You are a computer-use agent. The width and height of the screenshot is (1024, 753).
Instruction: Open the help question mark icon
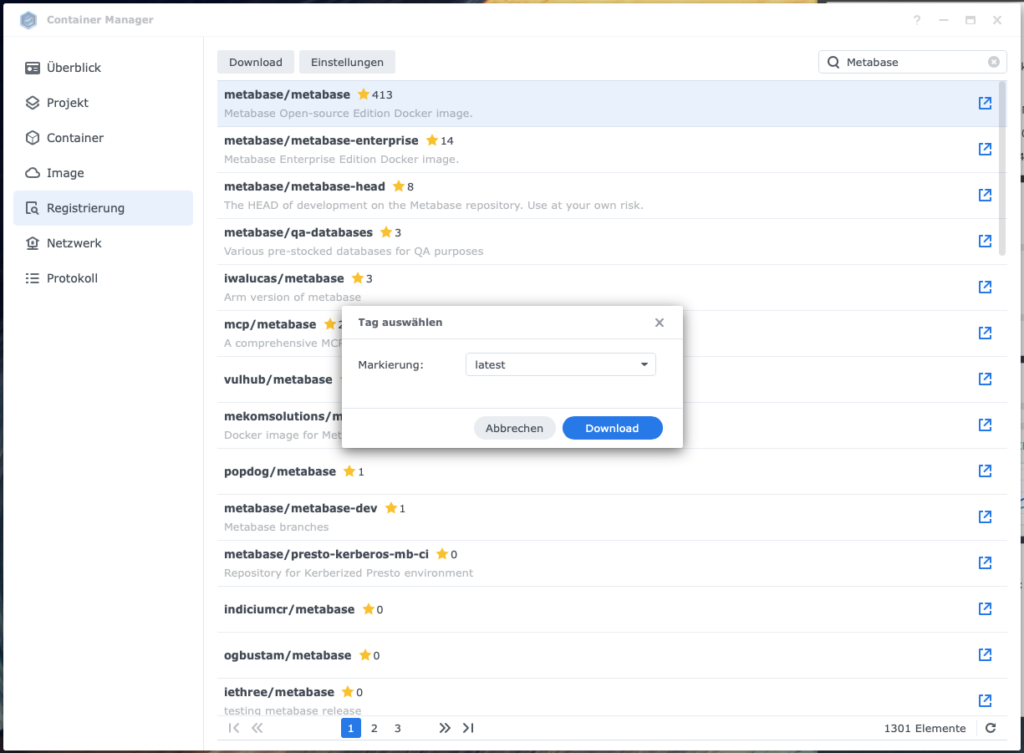click(x=917, y=20)
